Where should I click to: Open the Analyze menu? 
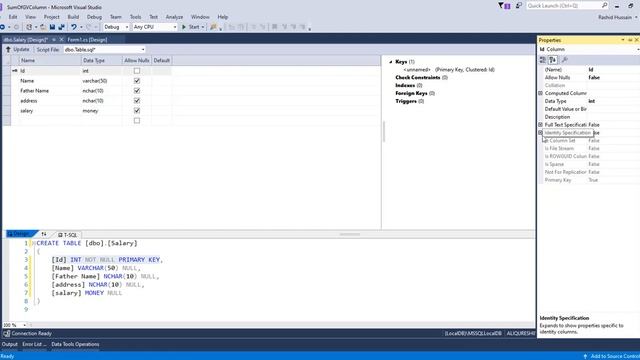point(174,17)
